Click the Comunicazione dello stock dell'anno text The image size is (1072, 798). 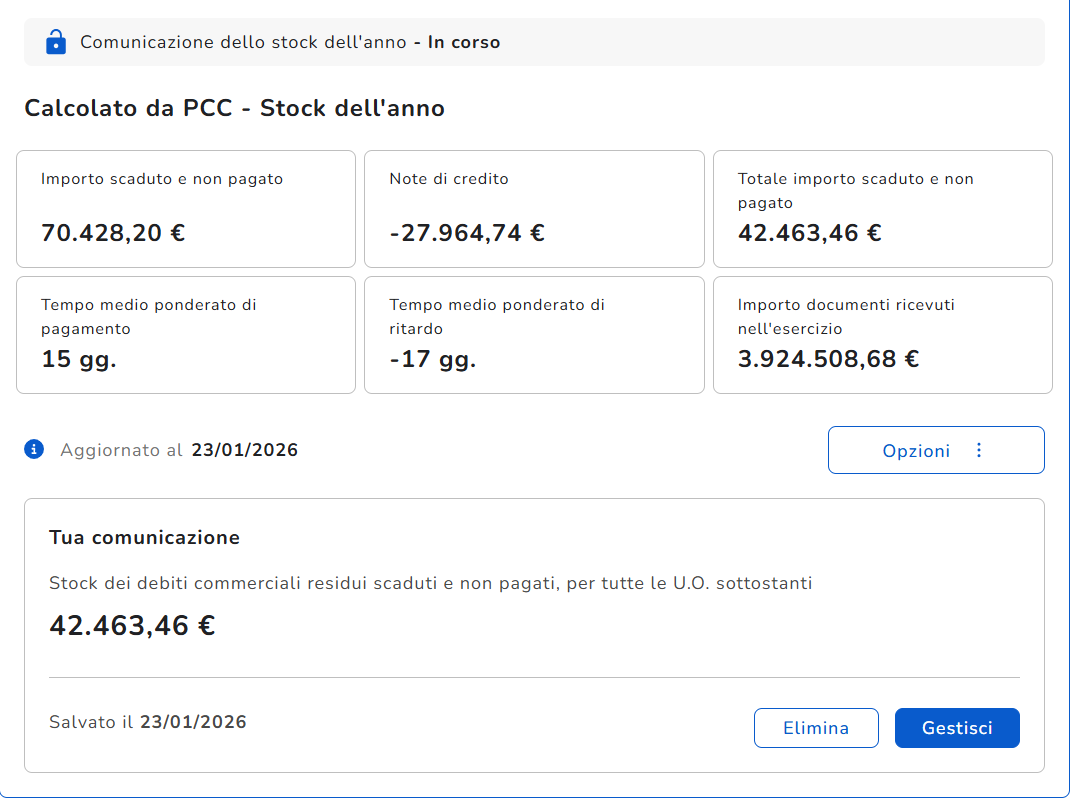coord(243,42)
